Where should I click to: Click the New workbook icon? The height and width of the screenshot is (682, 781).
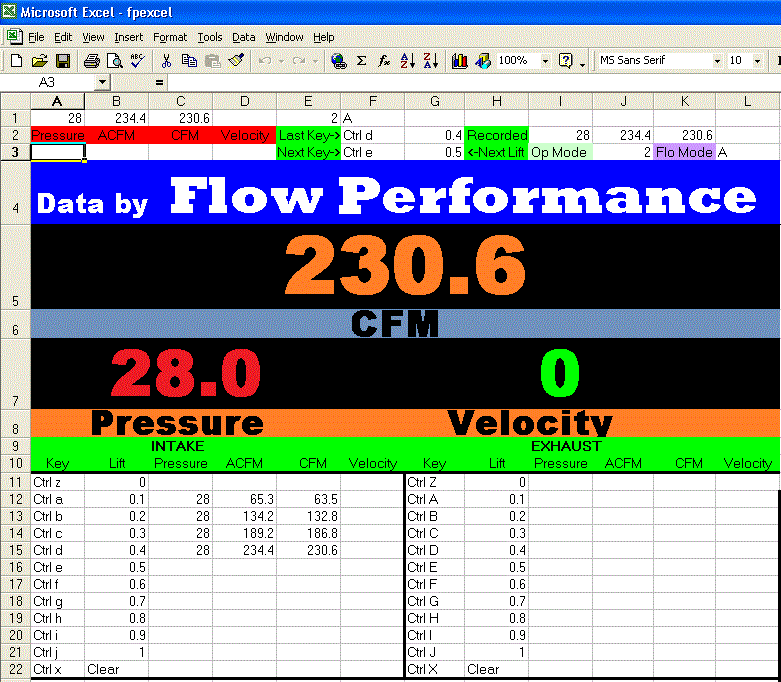(16, 61)
